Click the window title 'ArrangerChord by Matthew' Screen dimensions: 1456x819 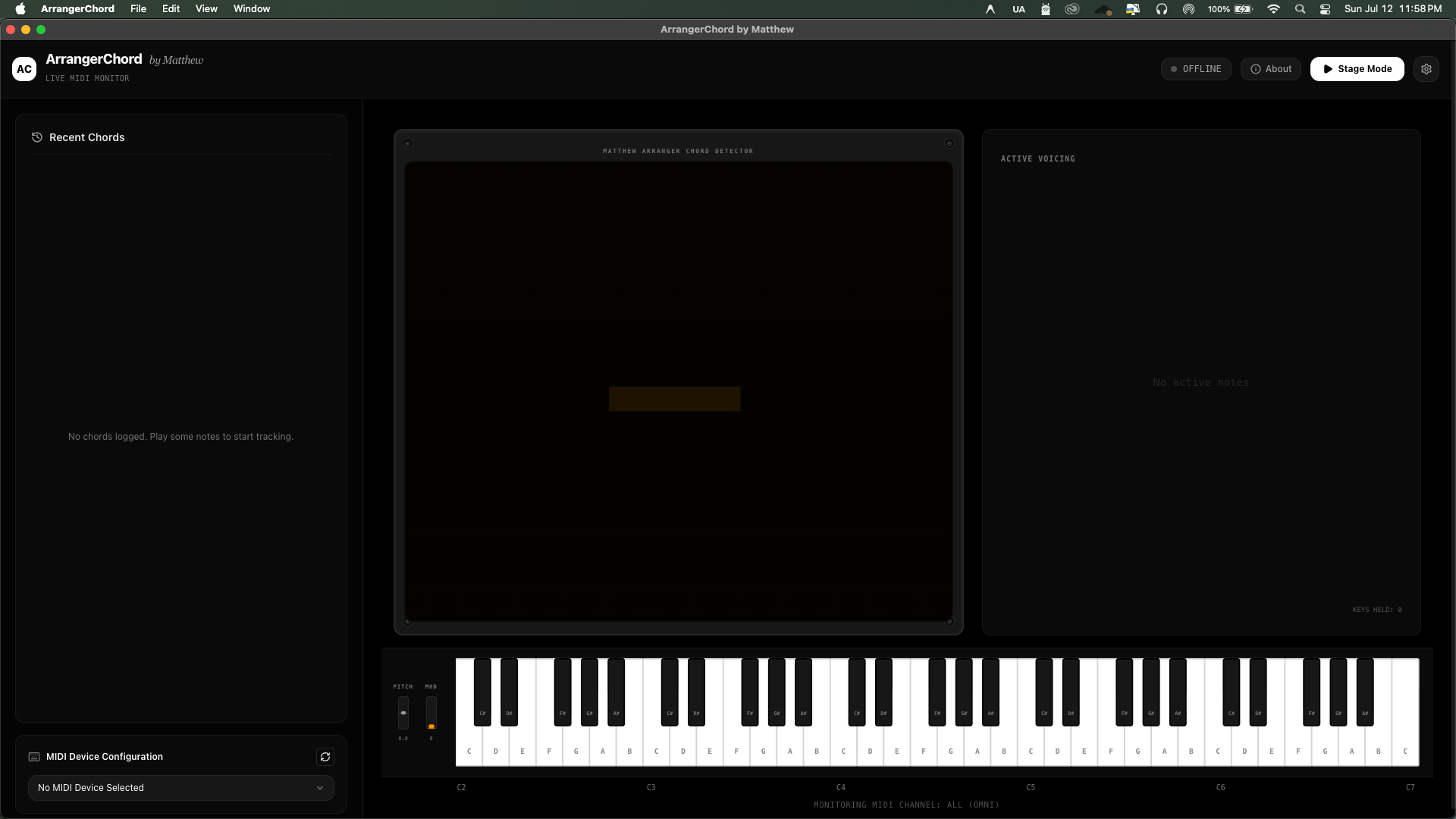[727, 30]
